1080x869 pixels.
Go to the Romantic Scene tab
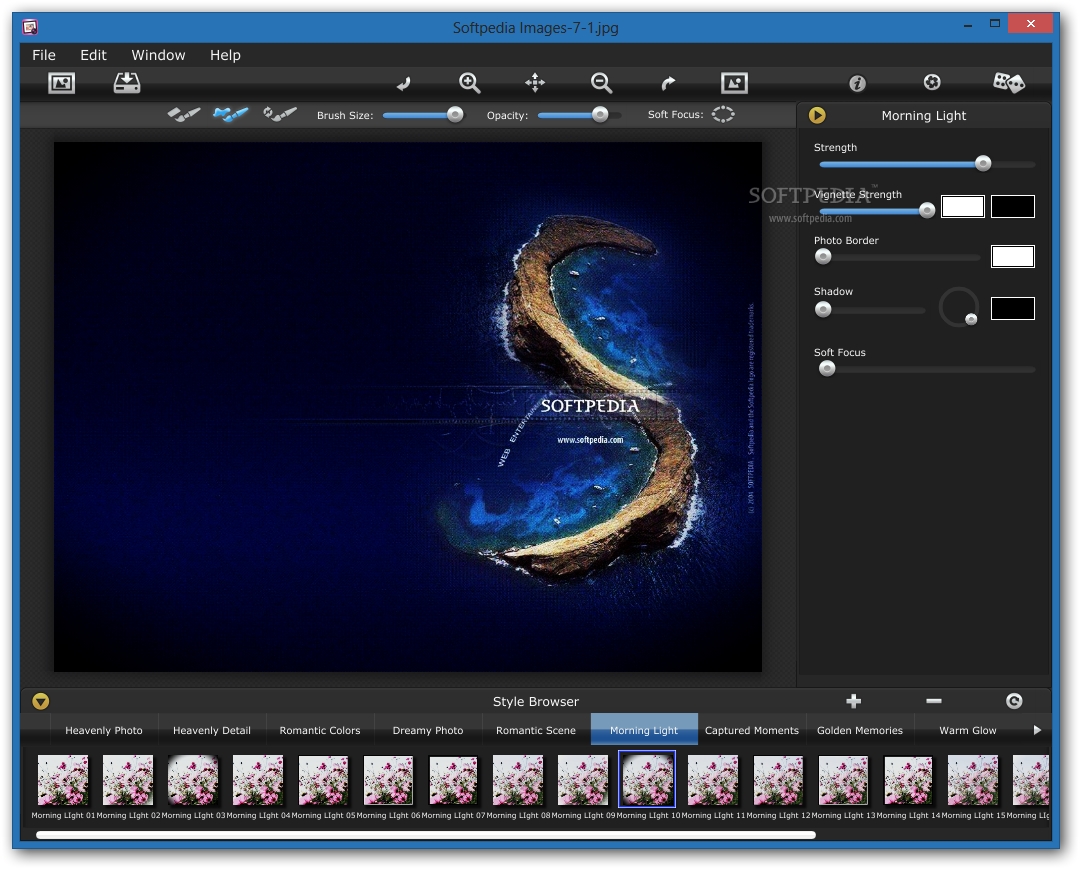pos(536,730)
